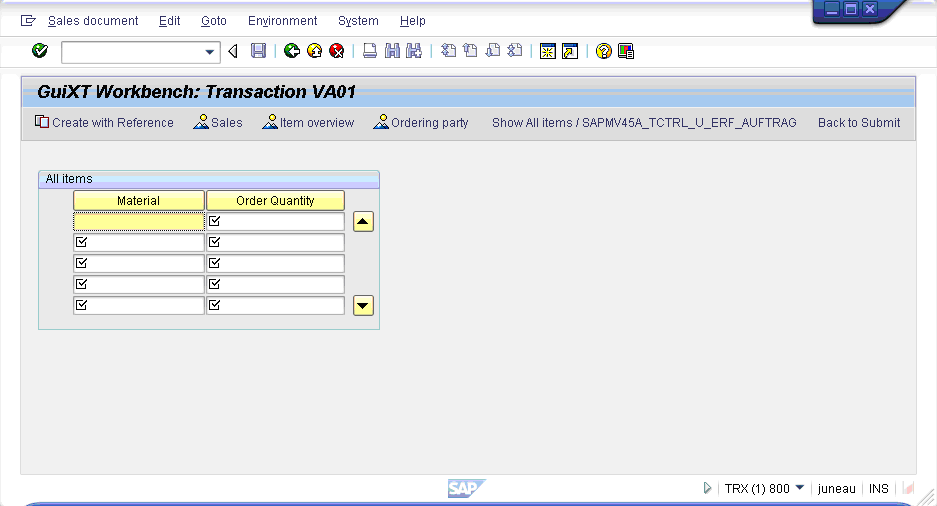Open Customize Local Layout icon
Screen dimensions: 937x506
point(626,51)
